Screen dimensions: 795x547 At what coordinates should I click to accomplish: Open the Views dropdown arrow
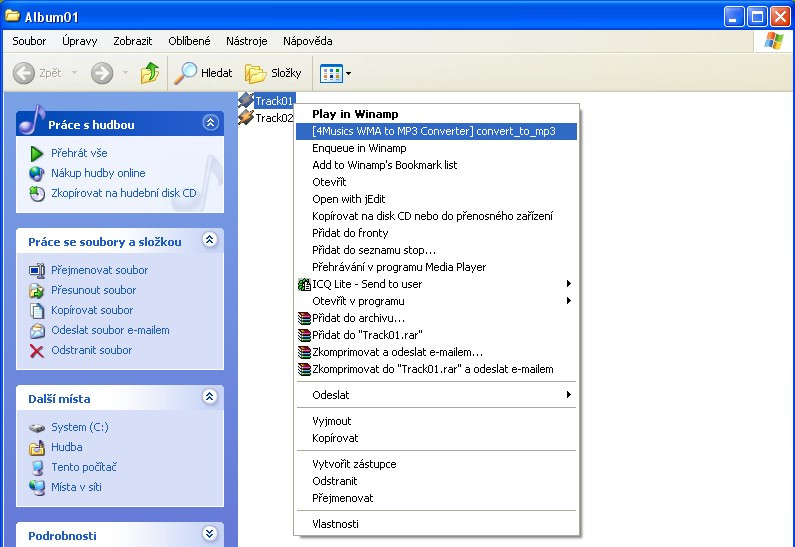click(x=348, y=74)
